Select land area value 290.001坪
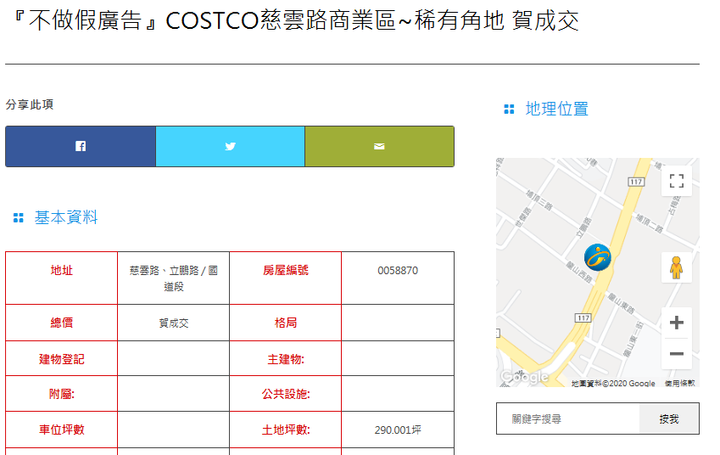This screenshot has width=720, height=455. coord(398,430)
